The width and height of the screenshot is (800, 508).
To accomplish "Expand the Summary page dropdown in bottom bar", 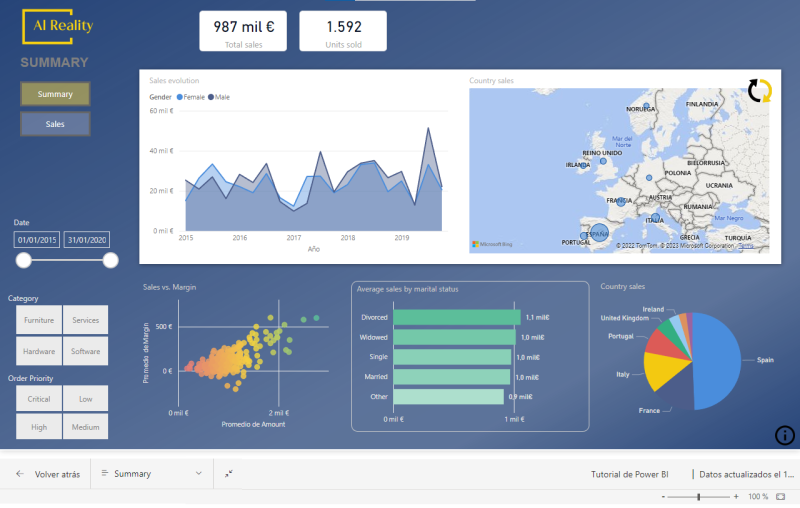I will tap(199, 474).
